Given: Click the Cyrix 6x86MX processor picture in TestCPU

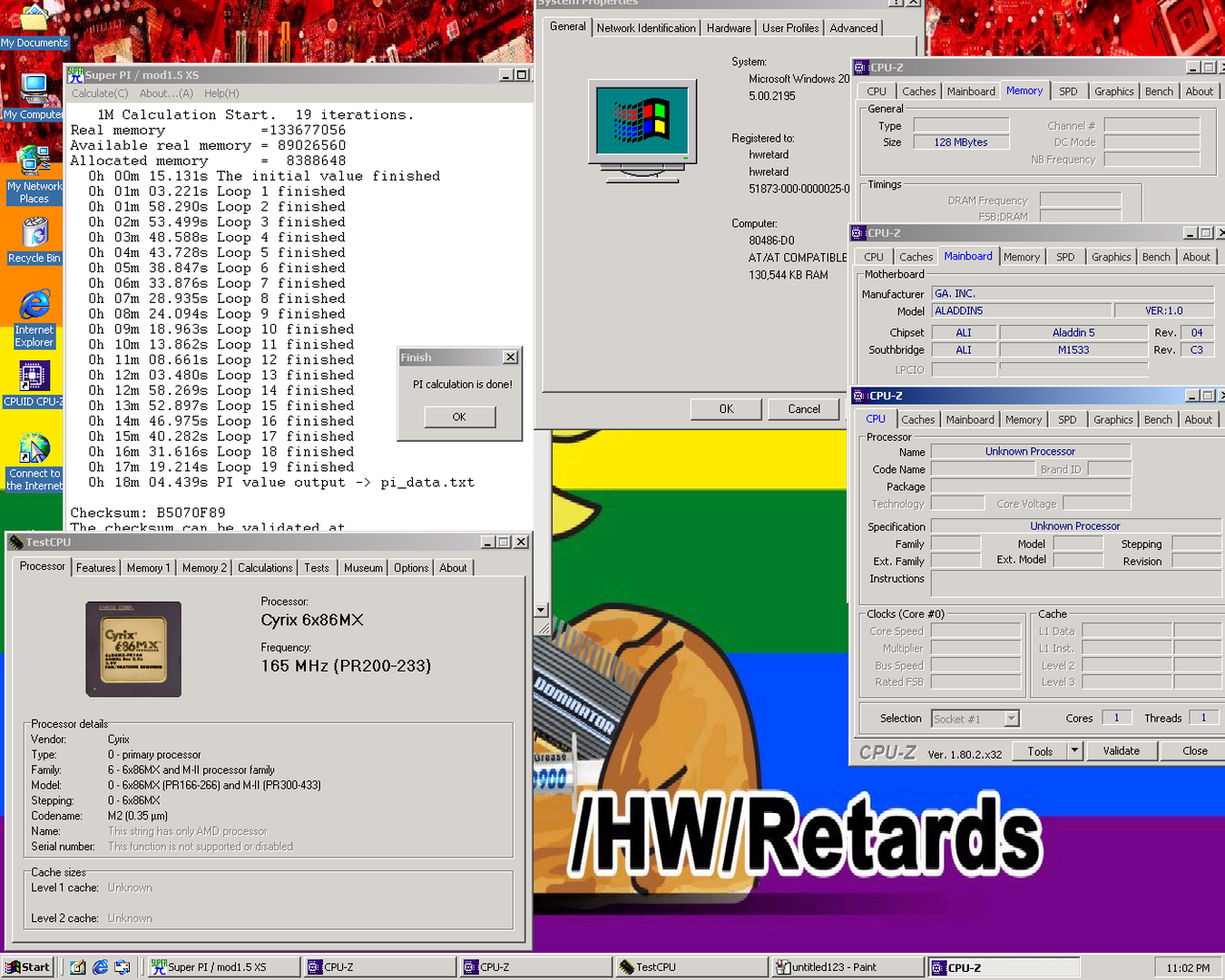Looking at the screenshot, I should click(x=133, y=649).
